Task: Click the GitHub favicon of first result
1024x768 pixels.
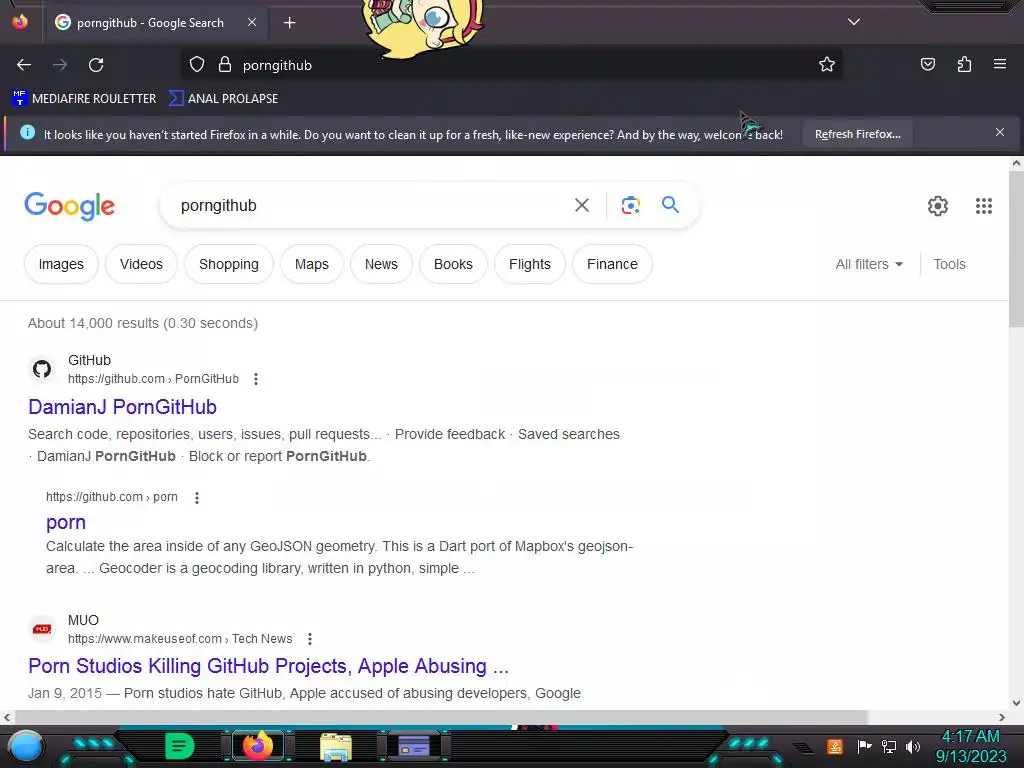Action: click(x=42, y=369)
